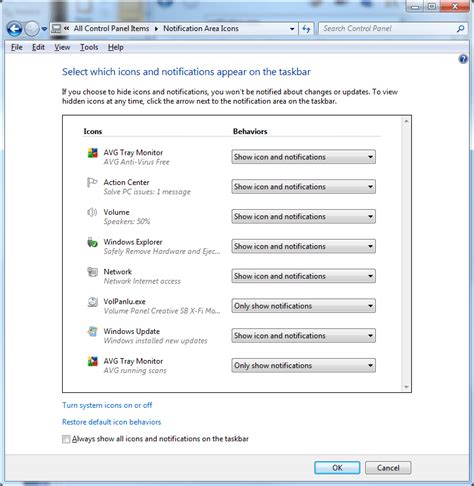Image resolution: width=474 pixels, height=486 pixels.
Task: Click the breadcrumb arrow after All Control Panel Items
Action: click(156, 29)
